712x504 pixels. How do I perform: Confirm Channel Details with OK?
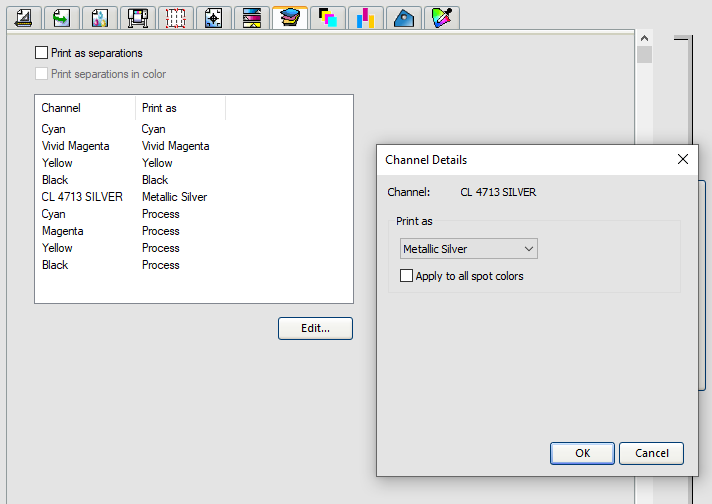click(x=582, y=453)
